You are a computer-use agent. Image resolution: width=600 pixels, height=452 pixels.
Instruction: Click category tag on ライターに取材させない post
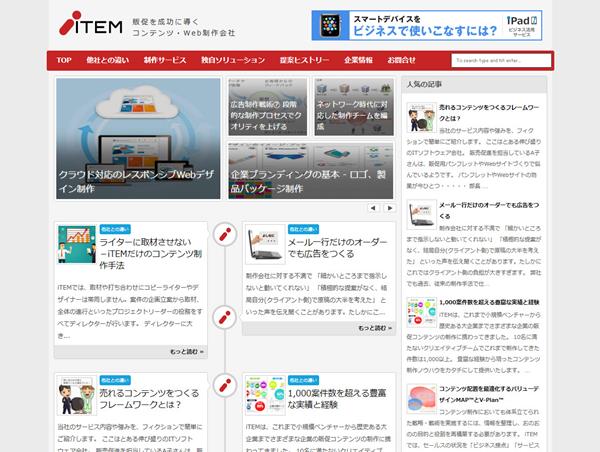click(115, 229)
